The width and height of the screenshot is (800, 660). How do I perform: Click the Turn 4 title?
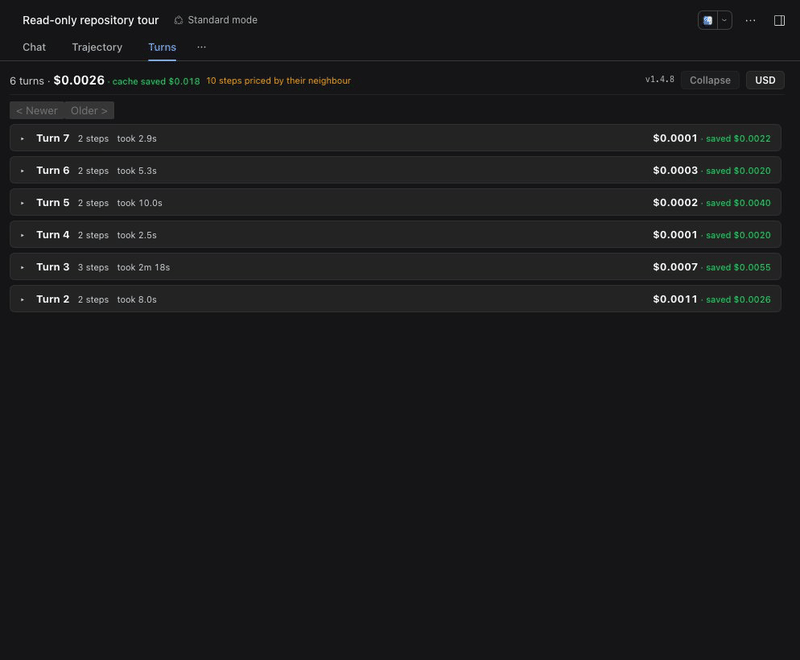pos(53,235)
